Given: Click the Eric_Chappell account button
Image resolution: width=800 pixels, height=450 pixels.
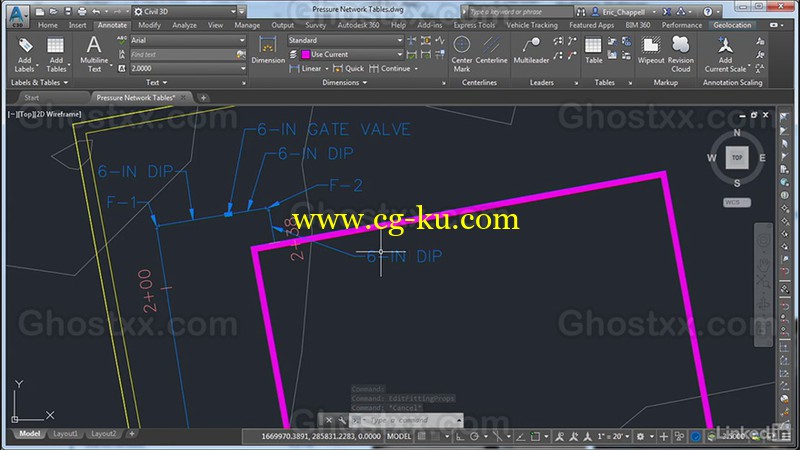Looking at the screenshot, I should pyautogui.click(x=623, y=11).
